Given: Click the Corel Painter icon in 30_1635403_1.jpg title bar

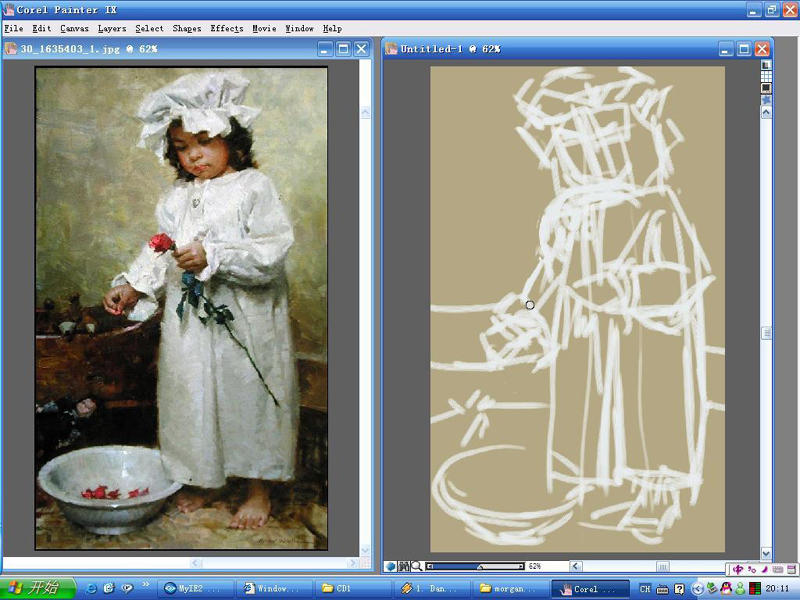Looking at the screenshot, I should [11, 49].
